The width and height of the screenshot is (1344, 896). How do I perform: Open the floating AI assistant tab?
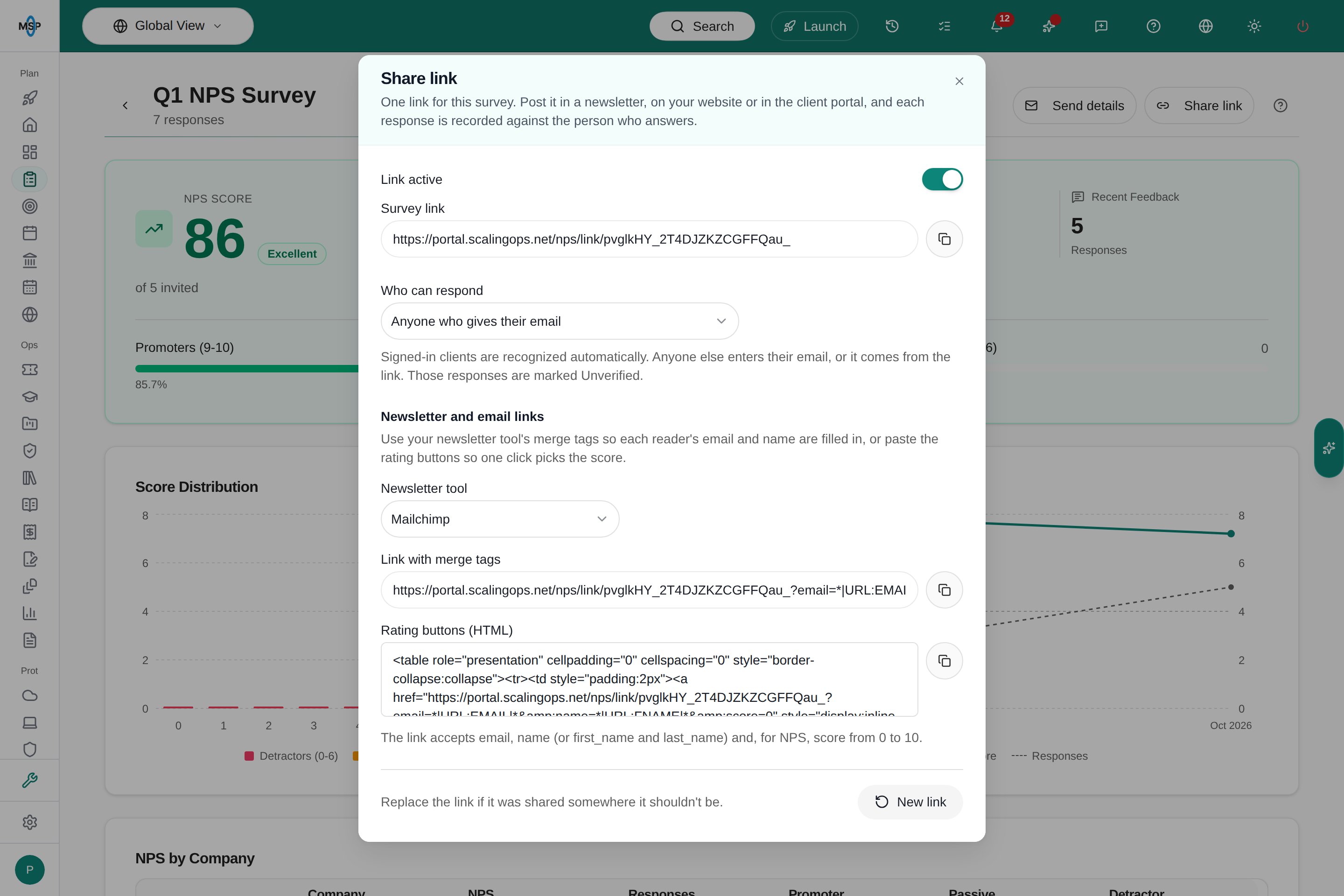coord(1329,448)
